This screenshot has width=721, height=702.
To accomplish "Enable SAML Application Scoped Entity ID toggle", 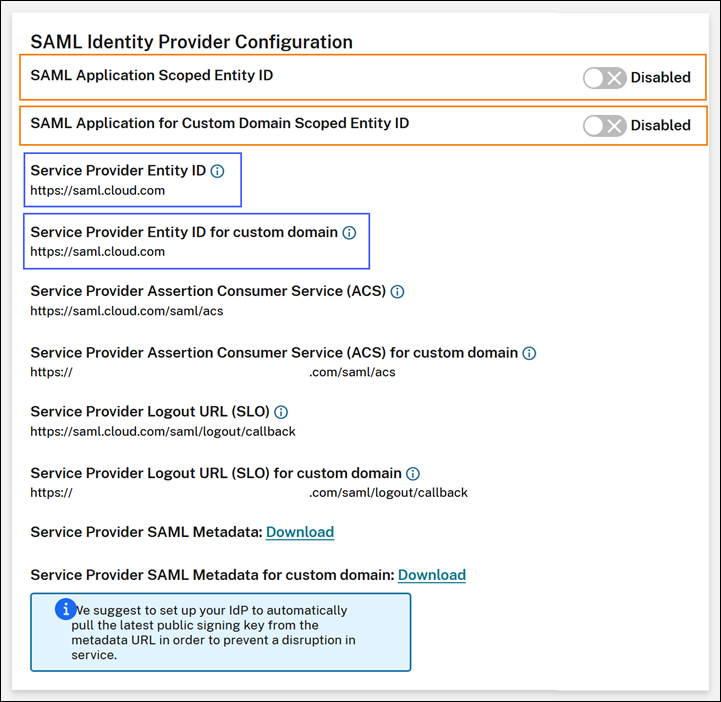I will point(605,77).
